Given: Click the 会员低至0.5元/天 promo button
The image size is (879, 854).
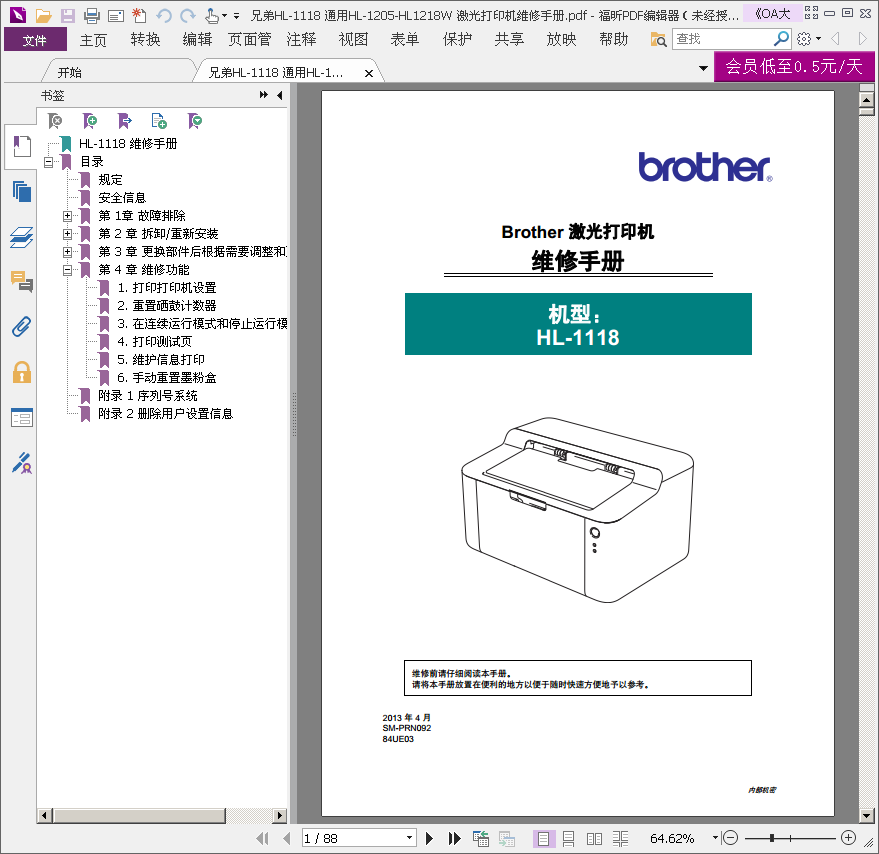Looking at the screenshot, I should point(794,67).
